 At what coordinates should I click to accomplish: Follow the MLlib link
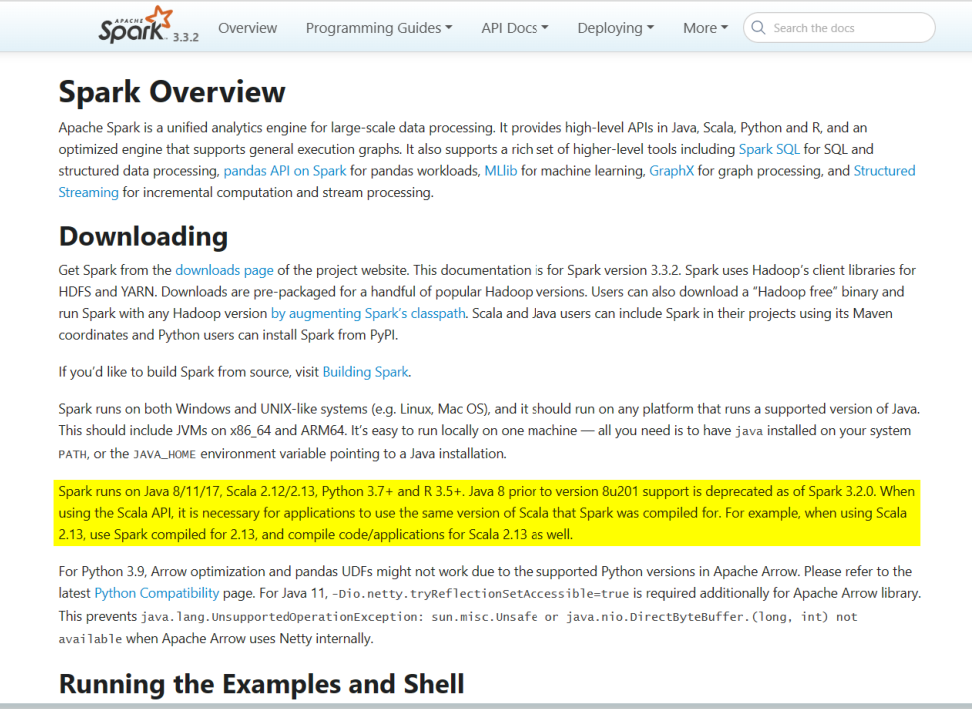[x=500, y=171]
